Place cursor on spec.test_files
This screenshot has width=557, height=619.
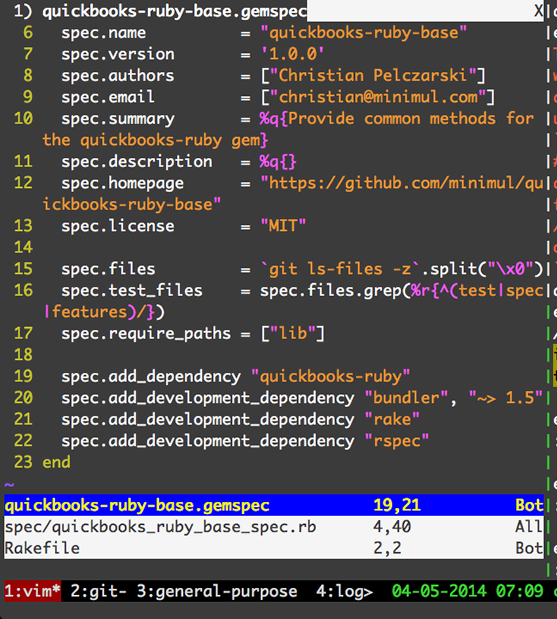[x=132, y=291]
